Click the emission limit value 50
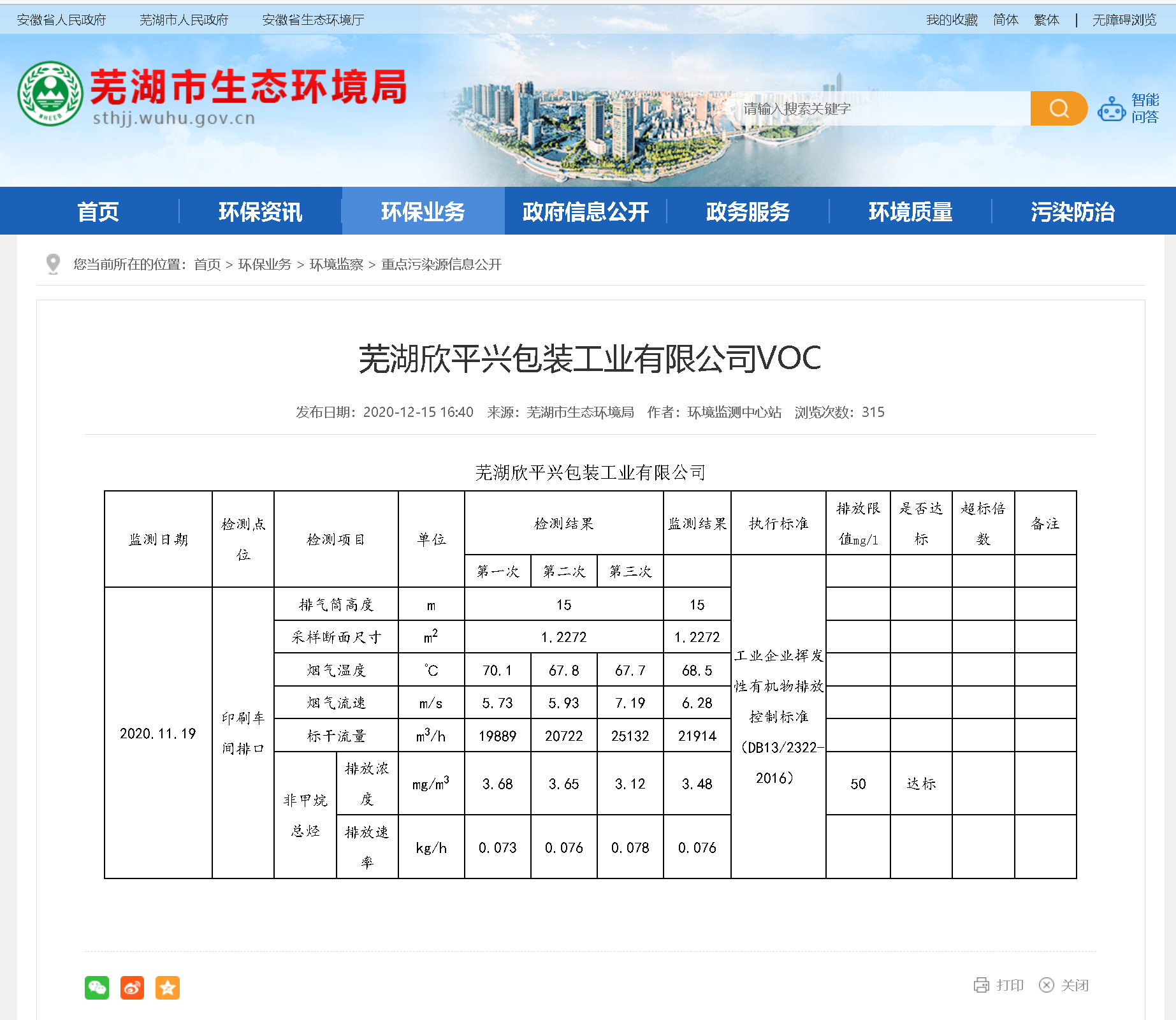Viewport: 1176px width, 1020px height. 858,783
